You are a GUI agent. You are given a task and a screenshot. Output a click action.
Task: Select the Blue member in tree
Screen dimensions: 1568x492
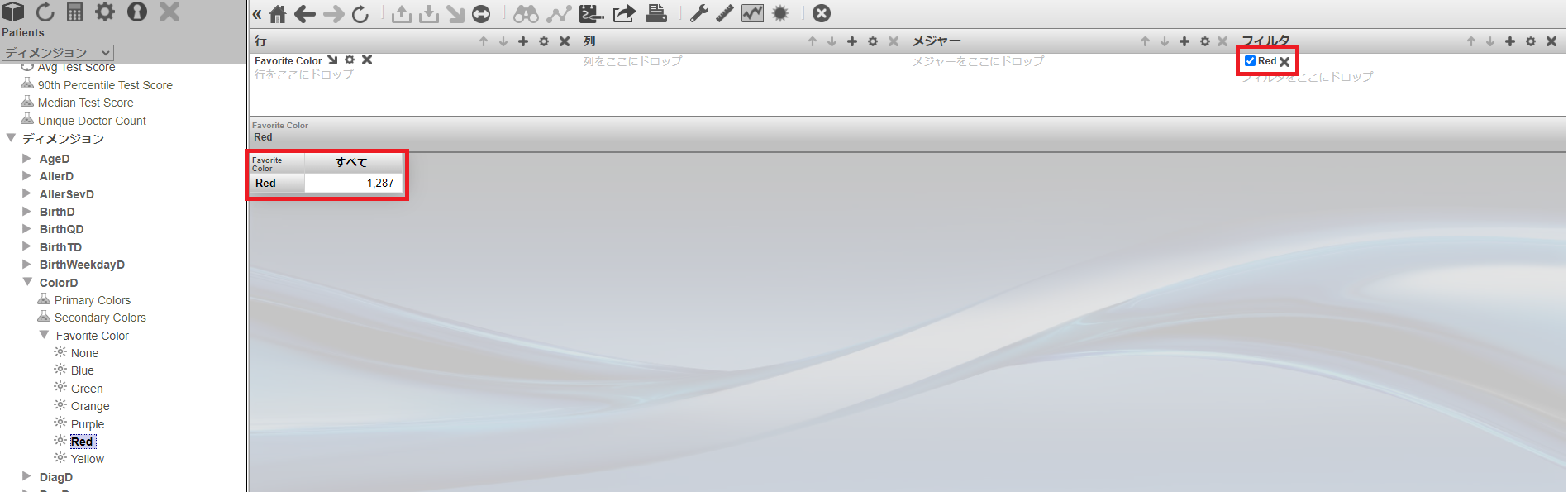click(82, 370)
